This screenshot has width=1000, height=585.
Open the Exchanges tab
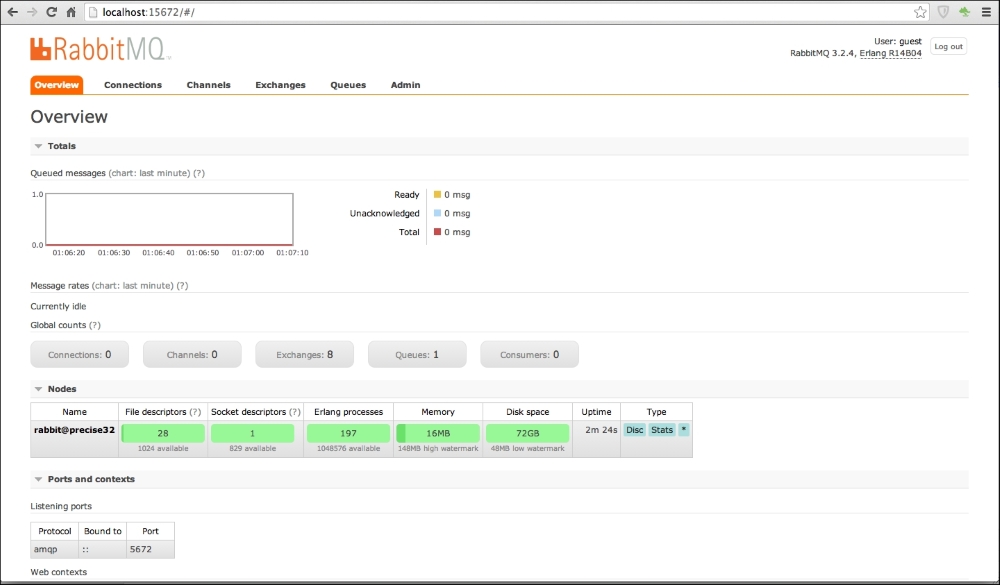click(x=280, y=85)
